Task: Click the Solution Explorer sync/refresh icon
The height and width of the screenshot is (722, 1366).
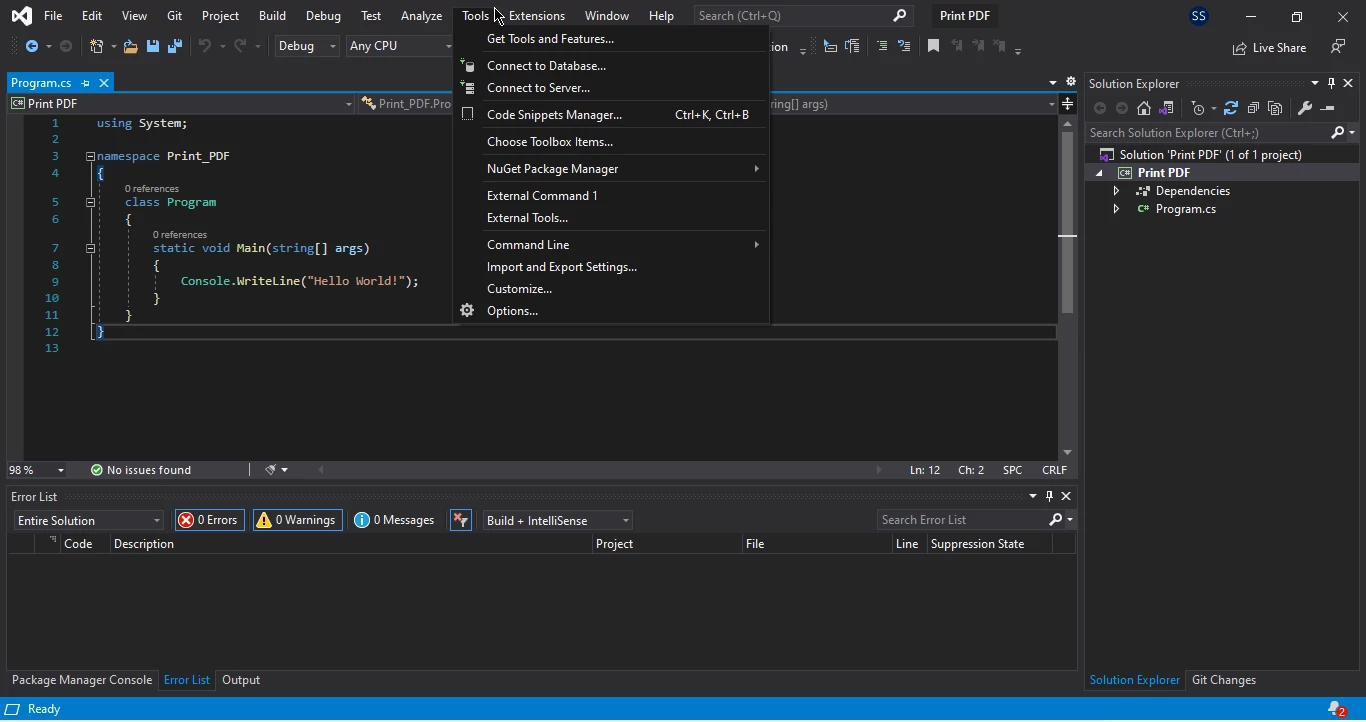Action: tap(1231, 108)
